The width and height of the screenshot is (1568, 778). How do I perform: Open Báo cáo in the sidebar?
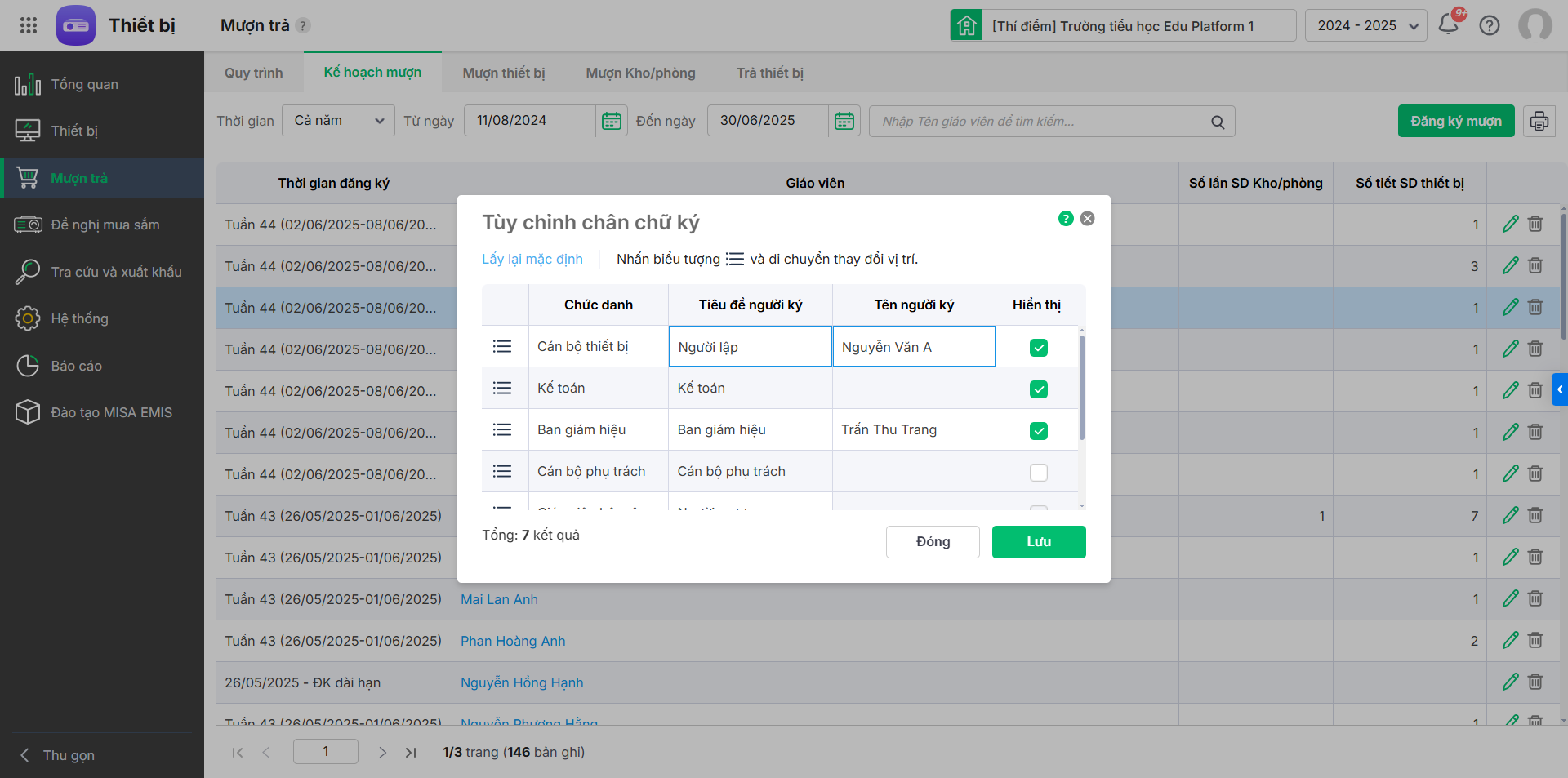pyautogui.click(x=76, y=366)
